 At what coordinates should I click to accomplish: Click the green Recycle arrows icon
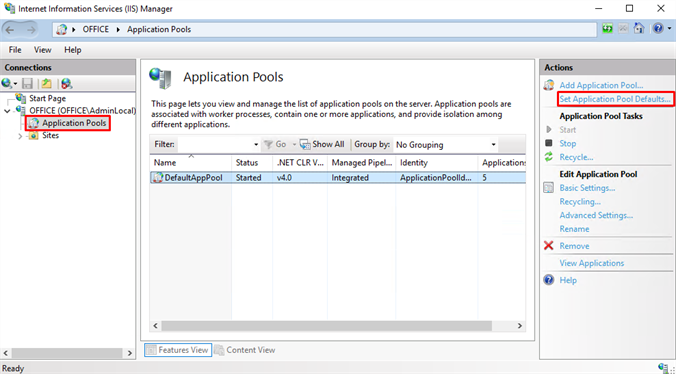(x=548, y=157)
